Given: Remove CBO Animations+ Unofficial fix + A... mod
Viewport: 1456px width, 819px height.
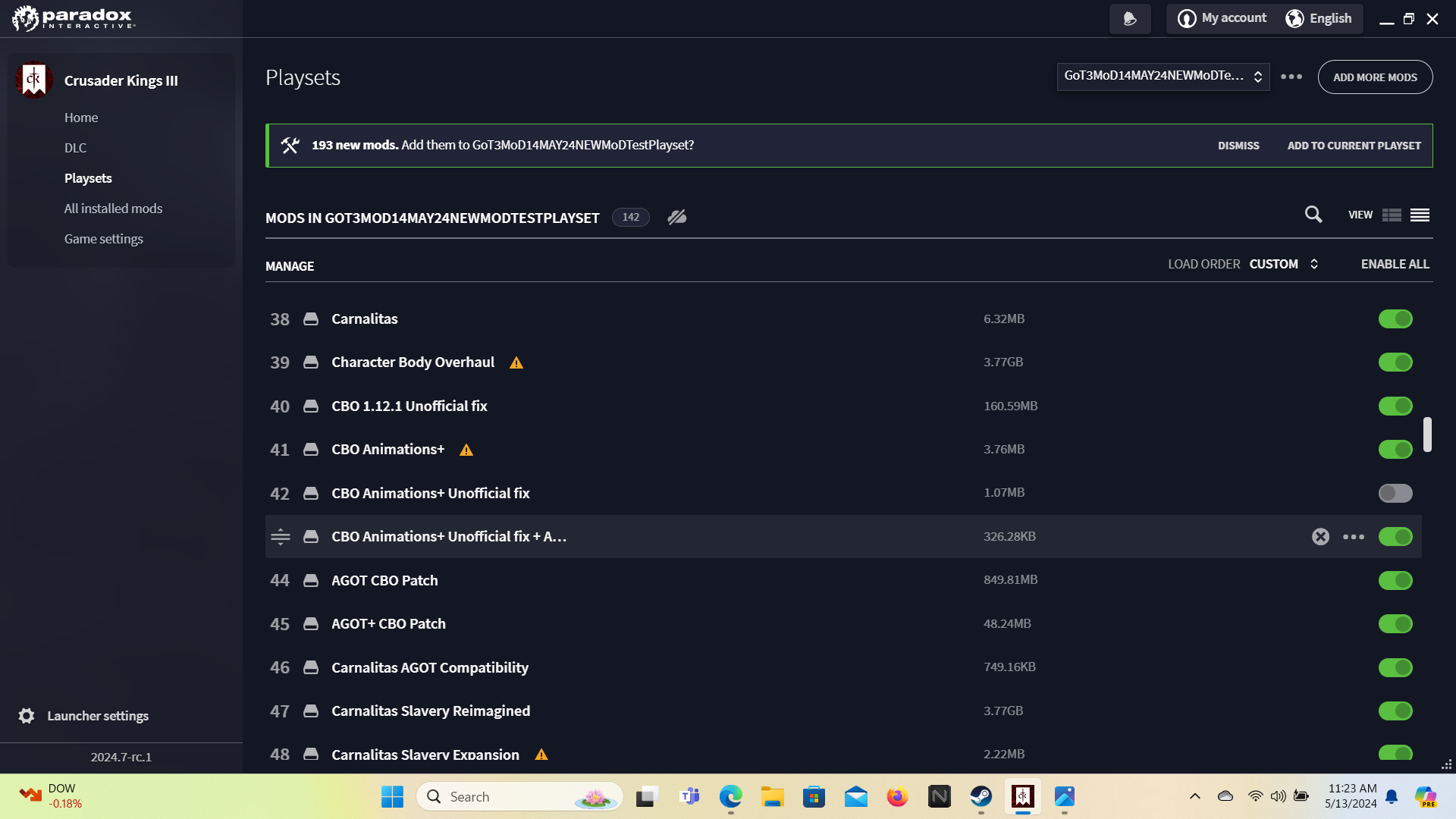Looking at the screenshot, I should (x=1320, y=537).
